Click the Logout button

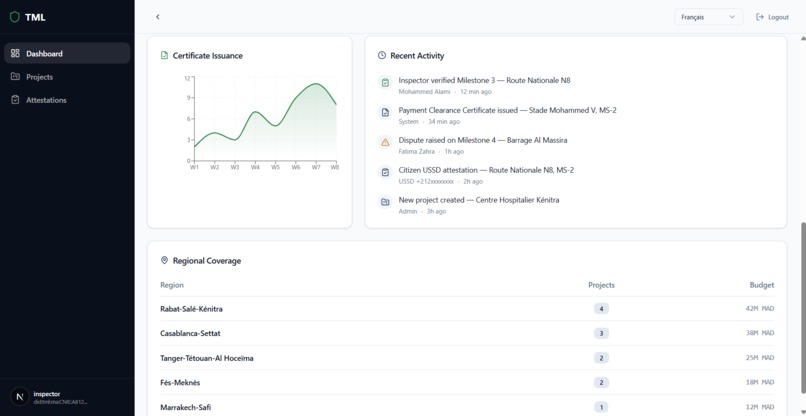click(x=772, y=17)
